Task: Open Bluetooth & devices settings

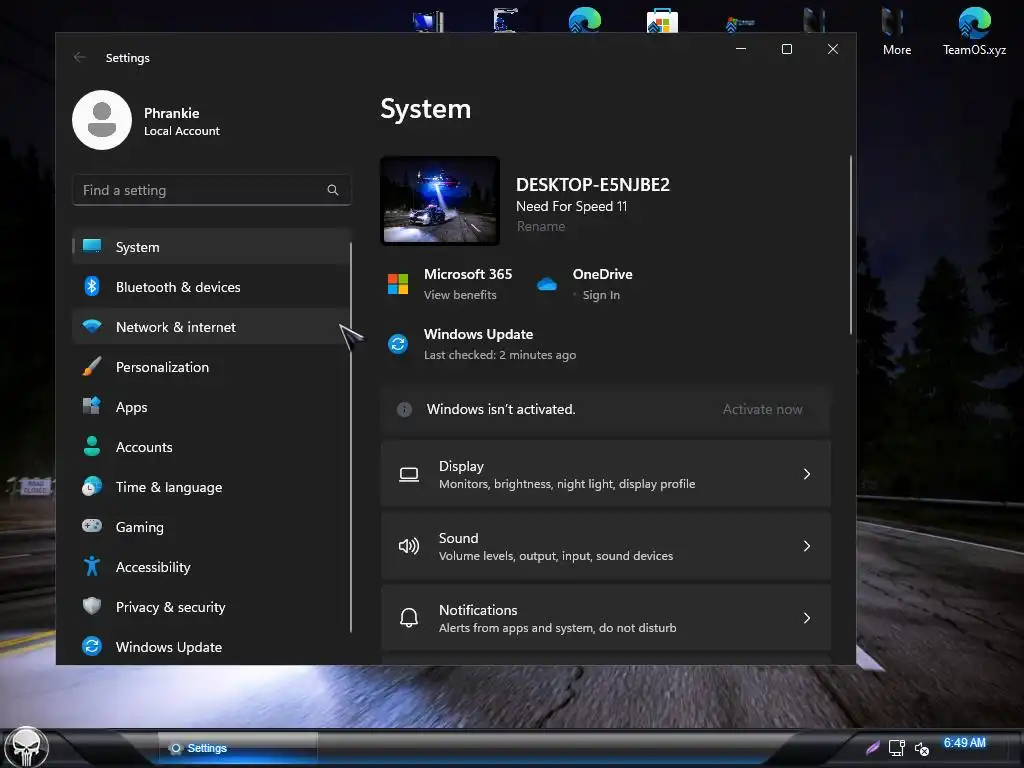Action: 211,287
